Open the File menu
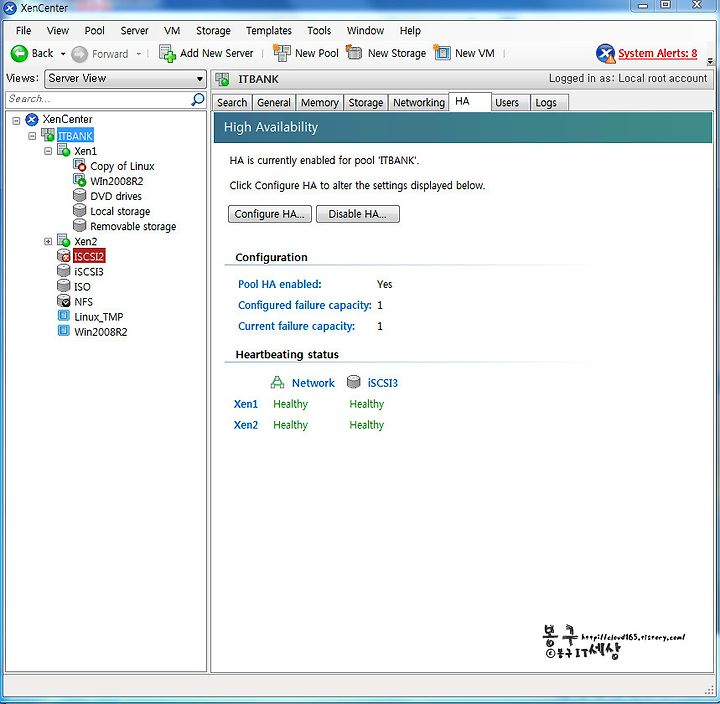Viewport: 720px width, 704px height. (23, 31)
